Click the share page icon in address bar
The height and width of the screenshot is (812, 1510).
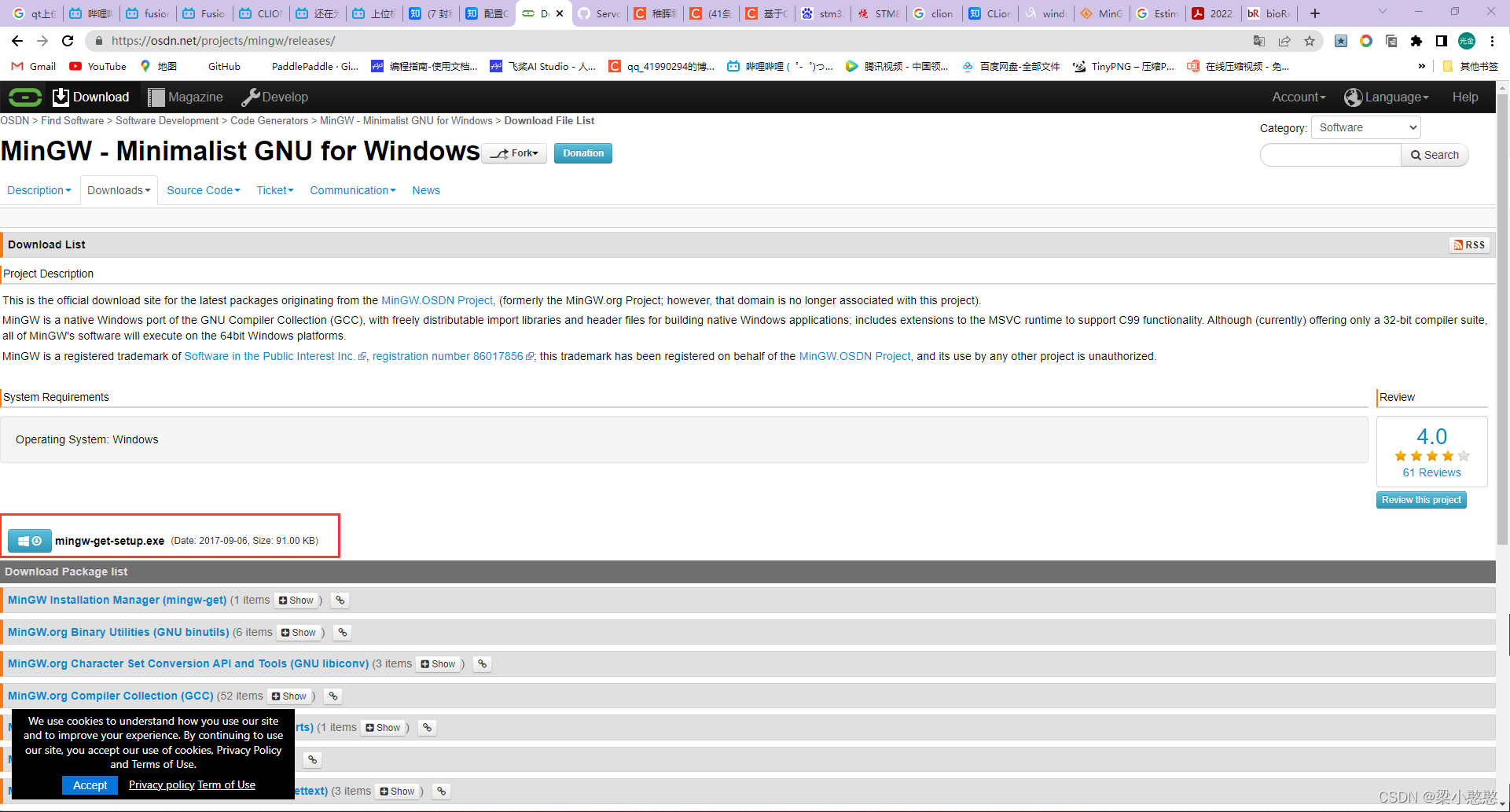[1284, 41]
